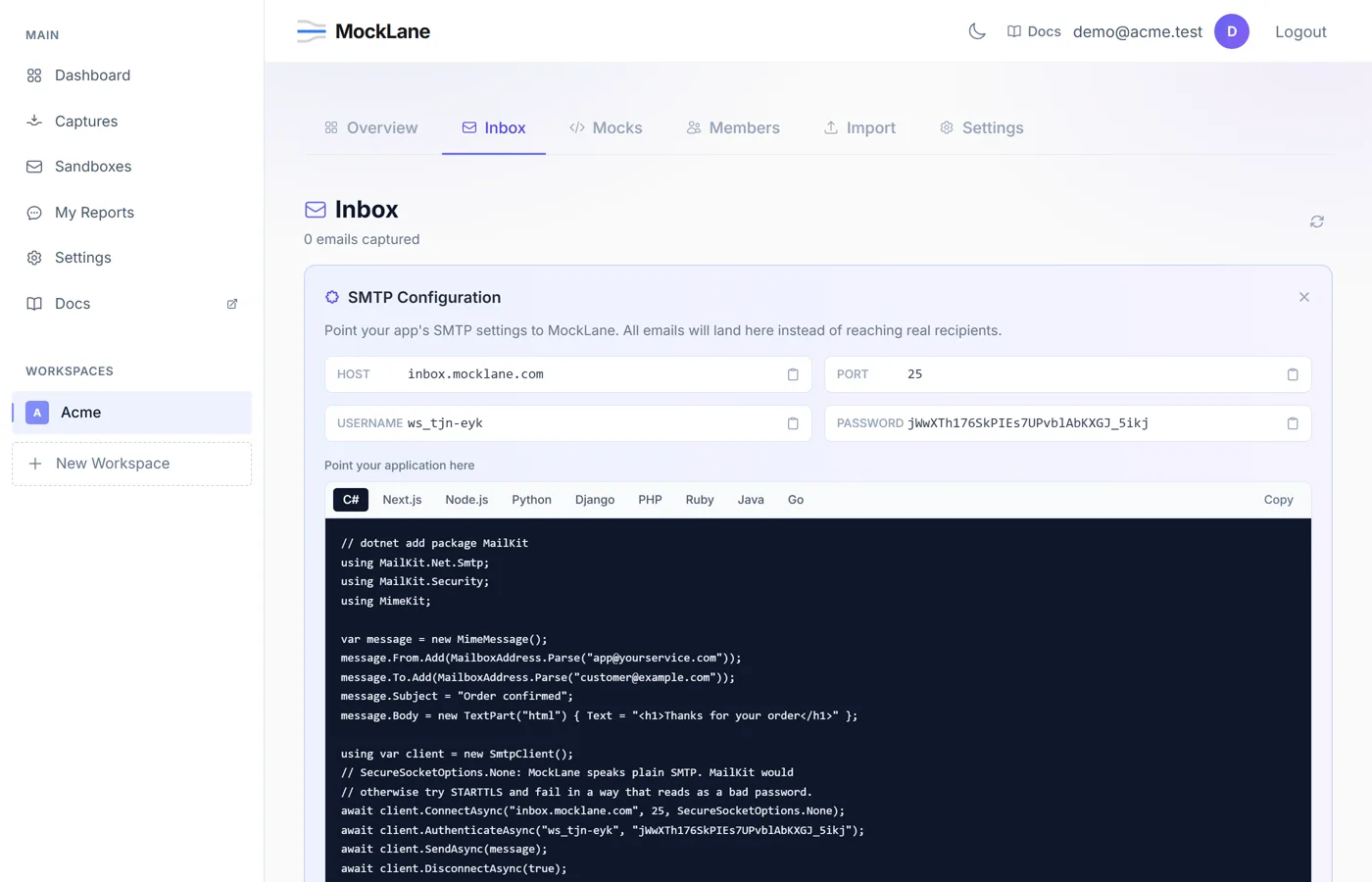
Task: Go to Captures in the sidebar
Action: pyautogui.click(x=131, y=122)
